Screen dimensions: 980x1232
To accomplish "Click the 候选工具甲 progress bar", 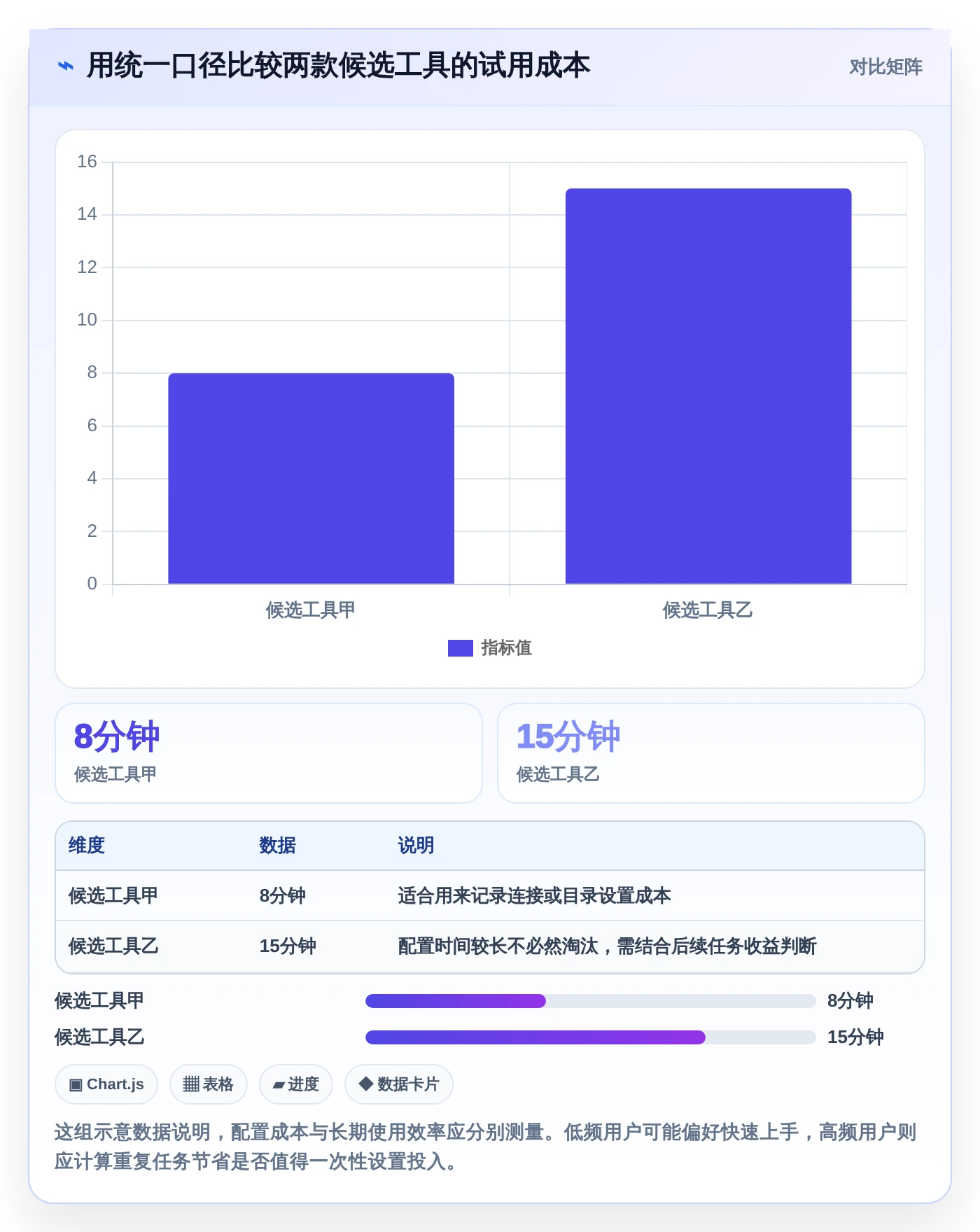I will tap(590, 1001).
